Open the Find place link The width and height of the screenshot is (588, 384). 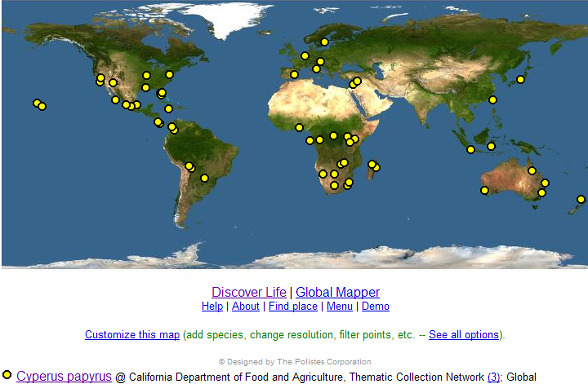[x=293, y=306]
